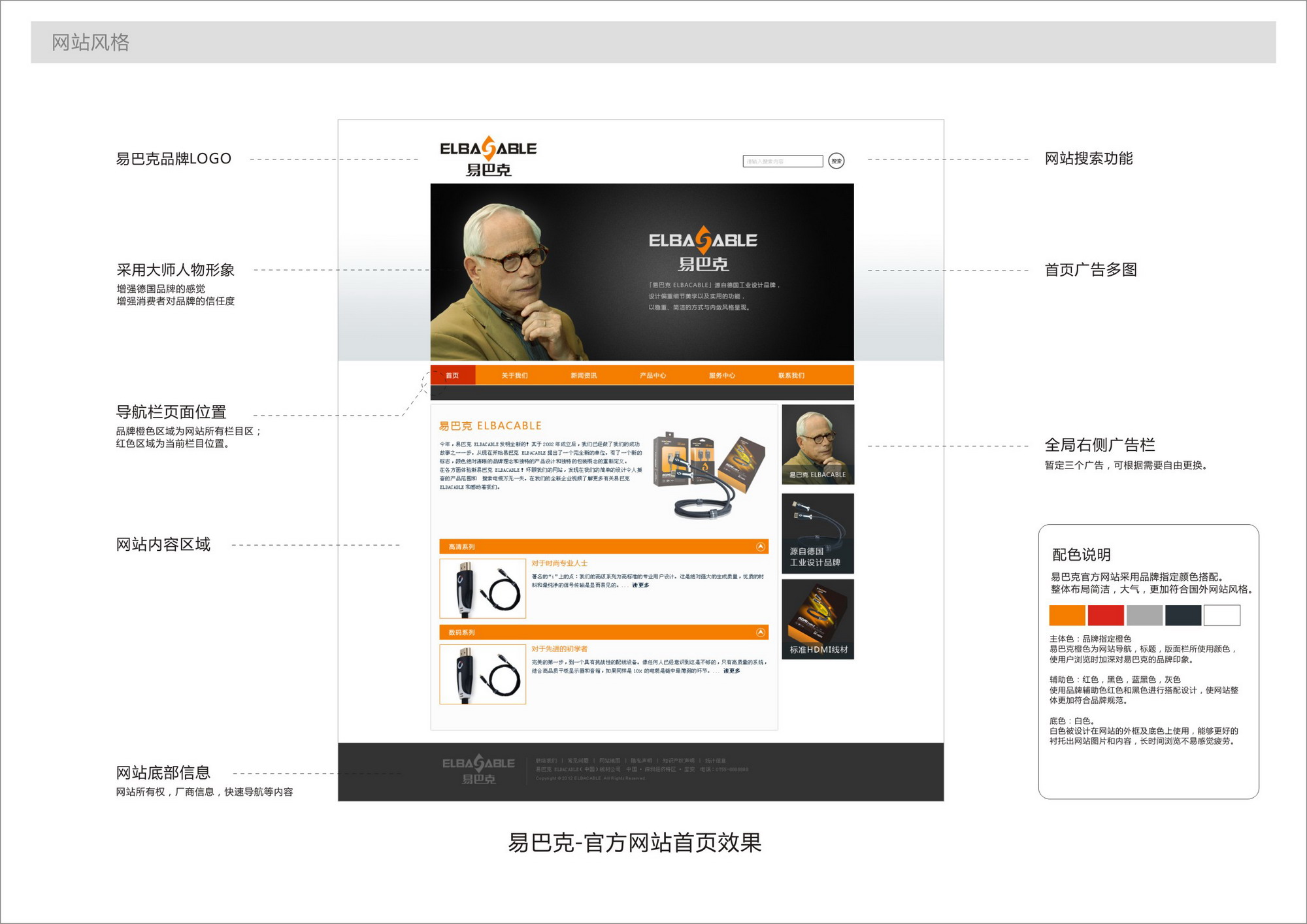Image resolution: width=1307 pixels, height=924 pixels.
Task: Collapse the 数码系列 section arrow icon
Action: pyautogui.click(x=761, y=632)
